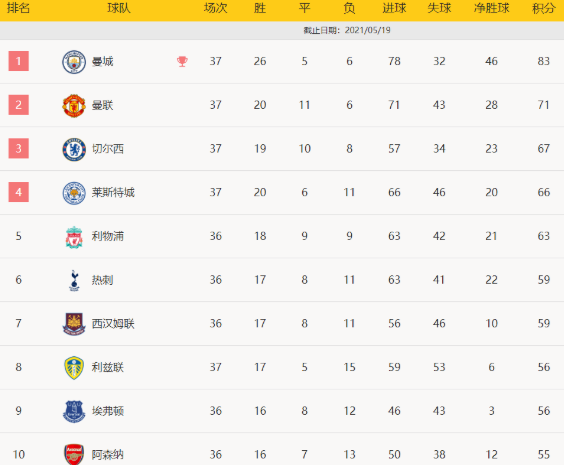This screenshot has height=465, width=564.
Task: Open the Leeds United badge
Action: (74, 368)
